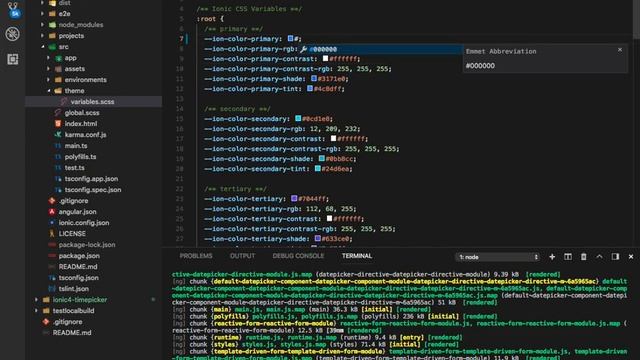Switch to the OUTPUT tab
Image resolution: width=640 pixels, height=360 pixels.
point(242,256)
